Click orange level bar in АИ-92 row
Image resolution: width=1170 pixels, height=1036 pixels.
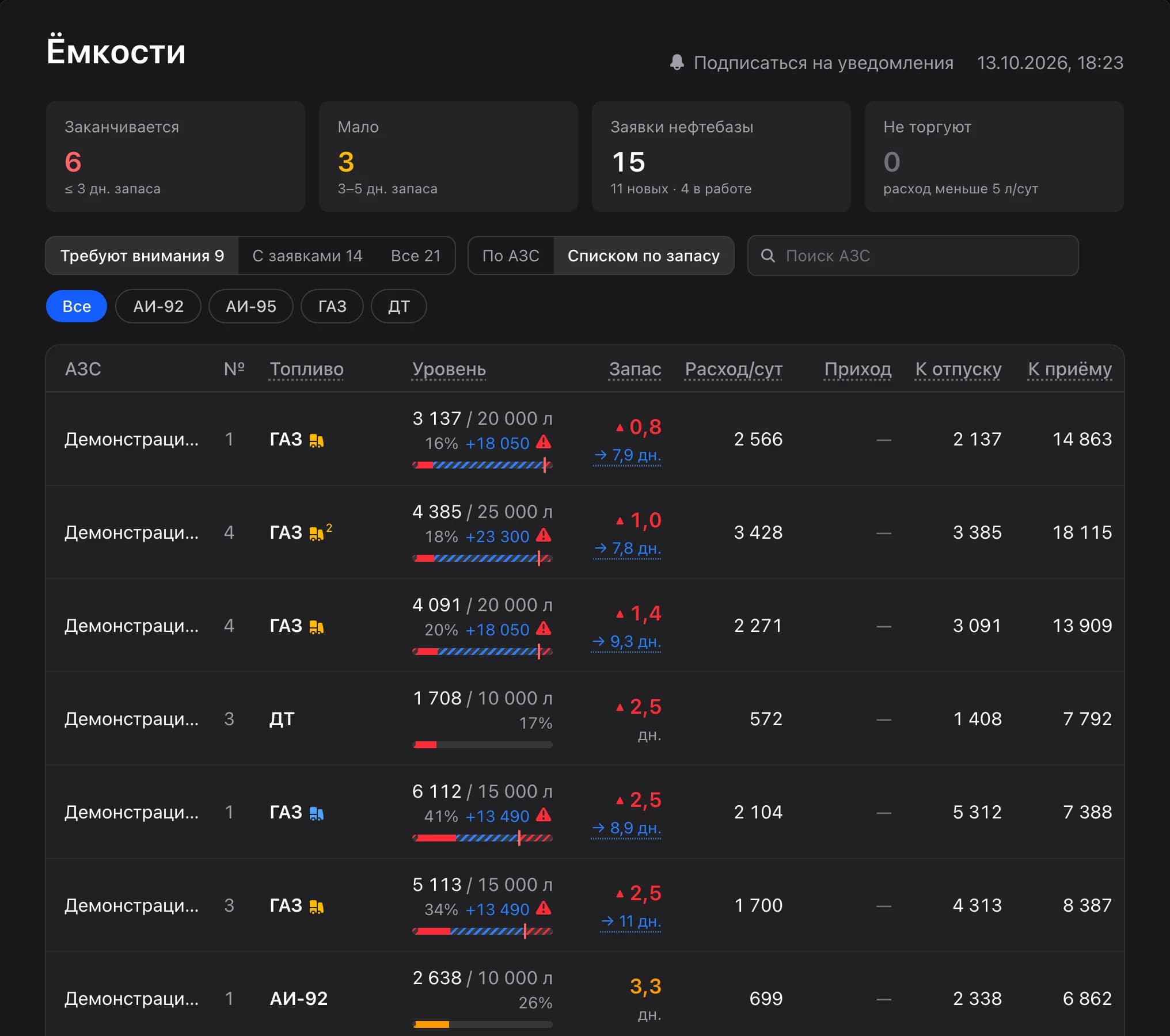coord(483,1024)
